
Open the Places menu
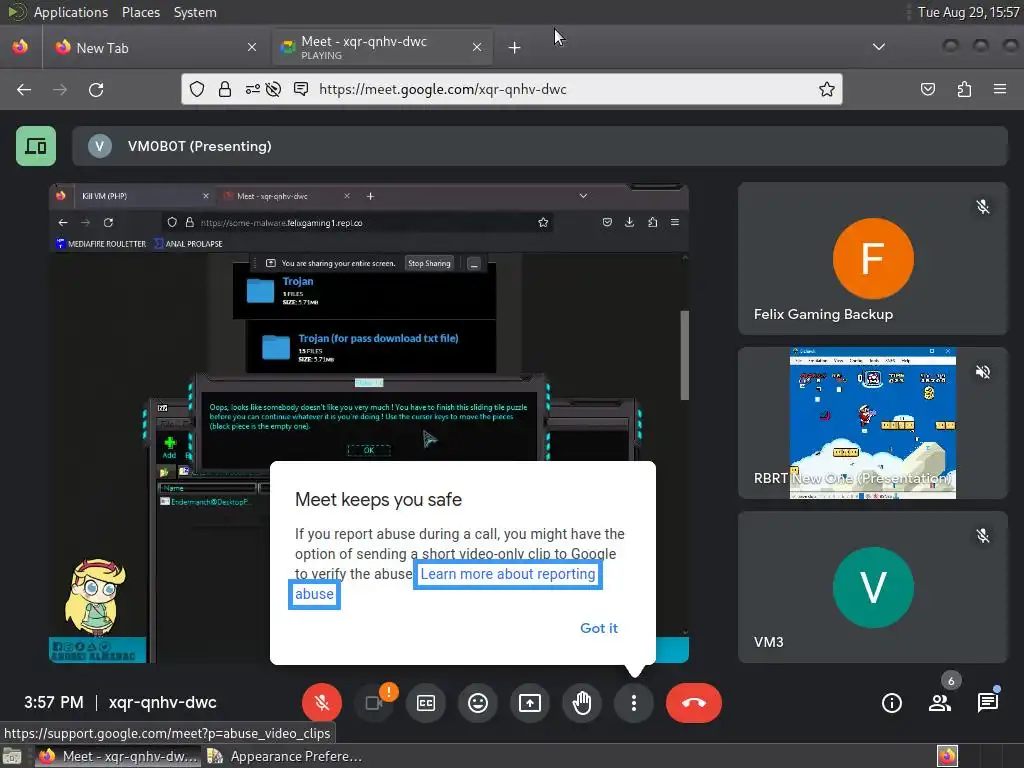(x=140, y=12)
